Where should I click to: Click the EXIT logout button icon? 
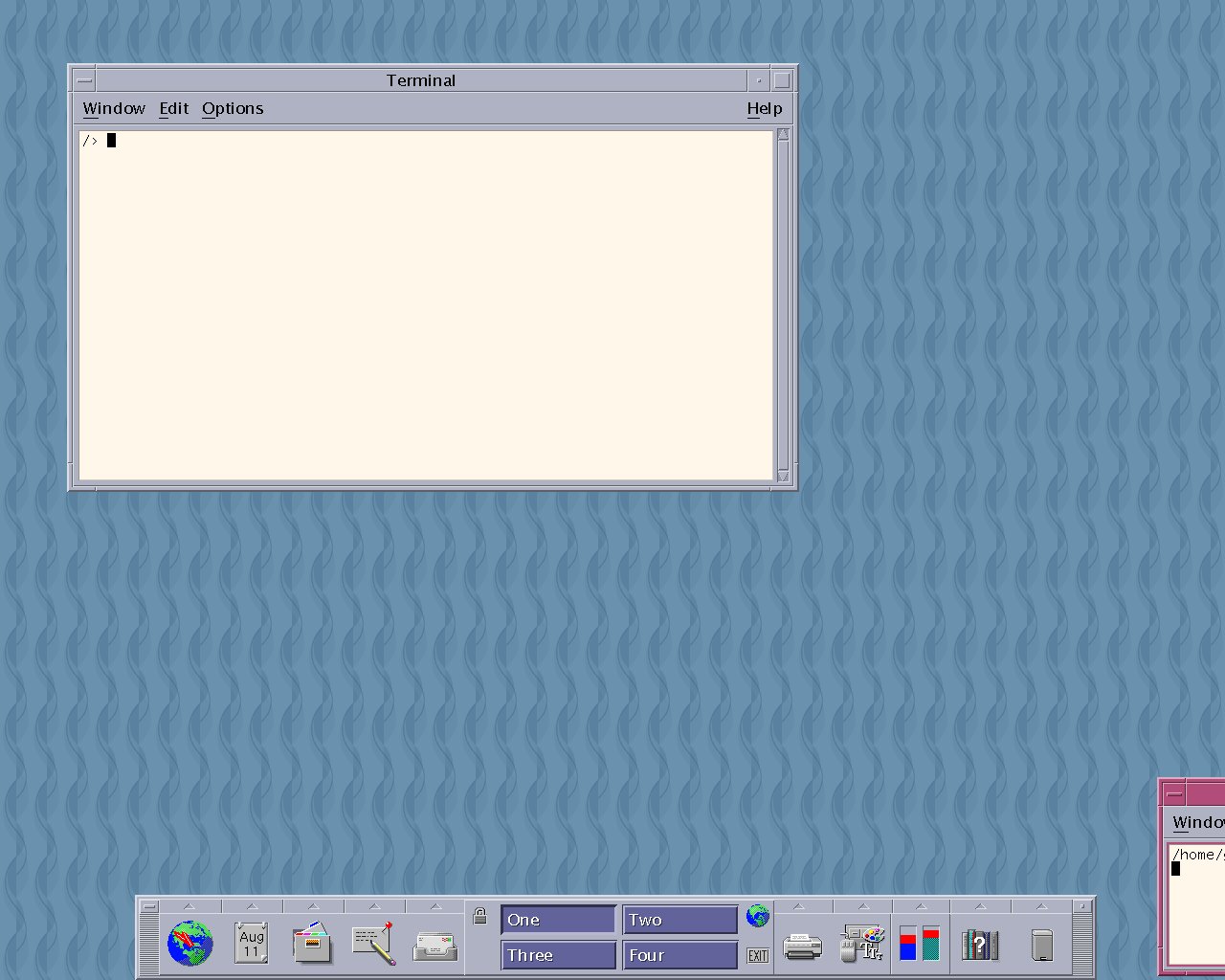pos(757,955)
